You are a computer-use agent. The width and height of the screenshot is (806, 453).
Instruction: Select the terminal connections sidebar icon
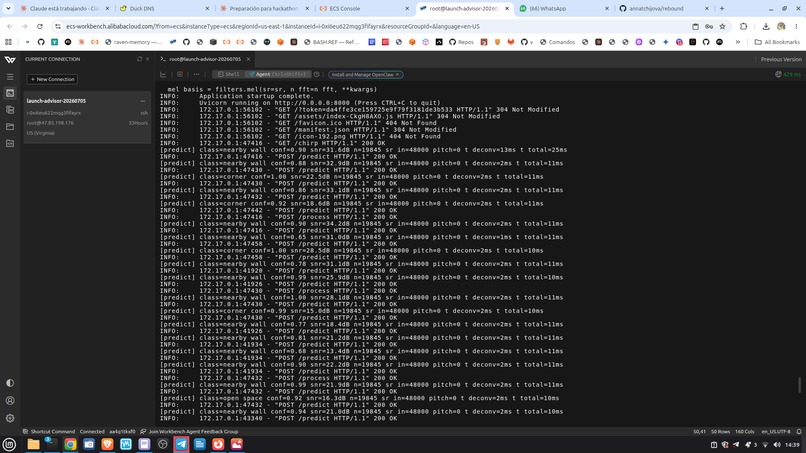[10, 93]
